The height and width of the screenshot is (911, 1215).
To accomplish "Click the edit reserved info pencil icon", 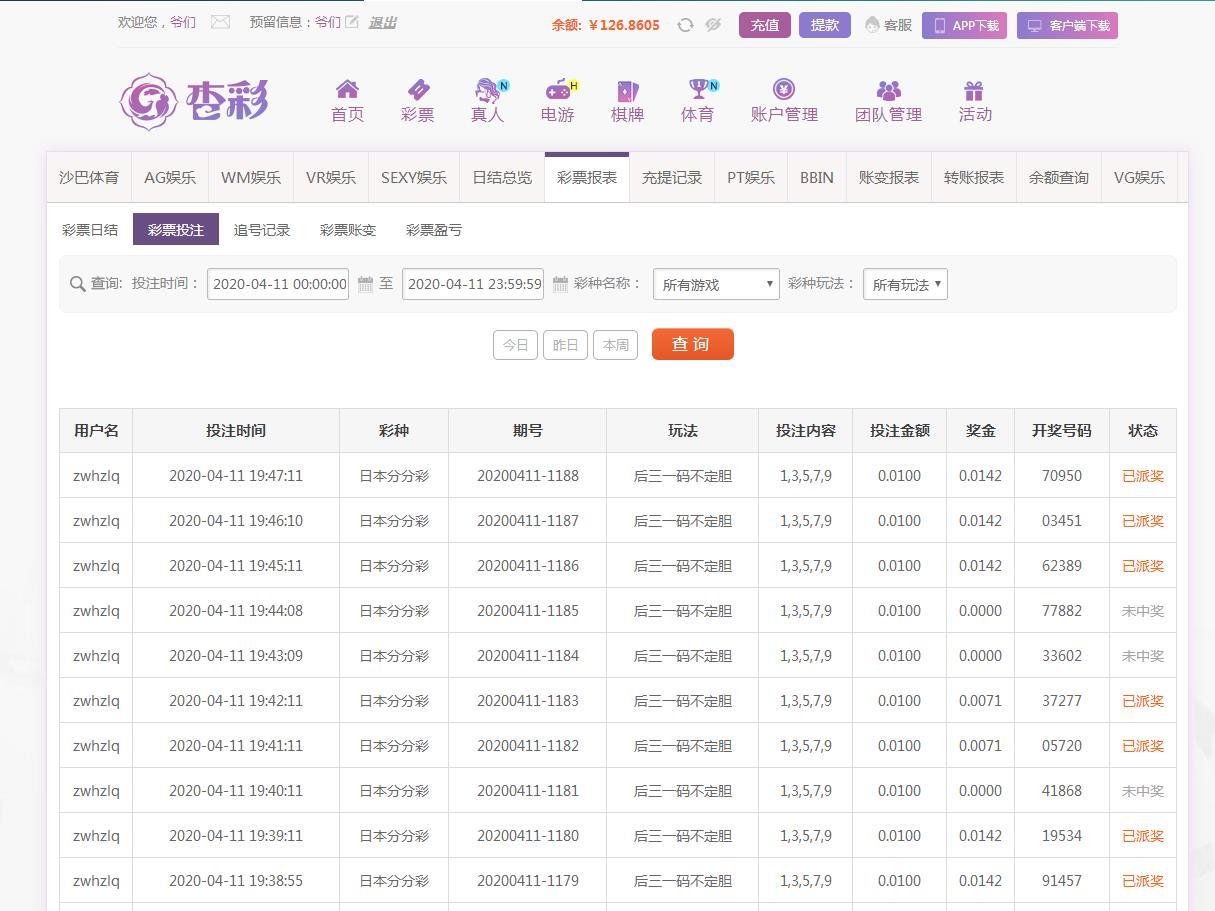I will tap(352, 22).
